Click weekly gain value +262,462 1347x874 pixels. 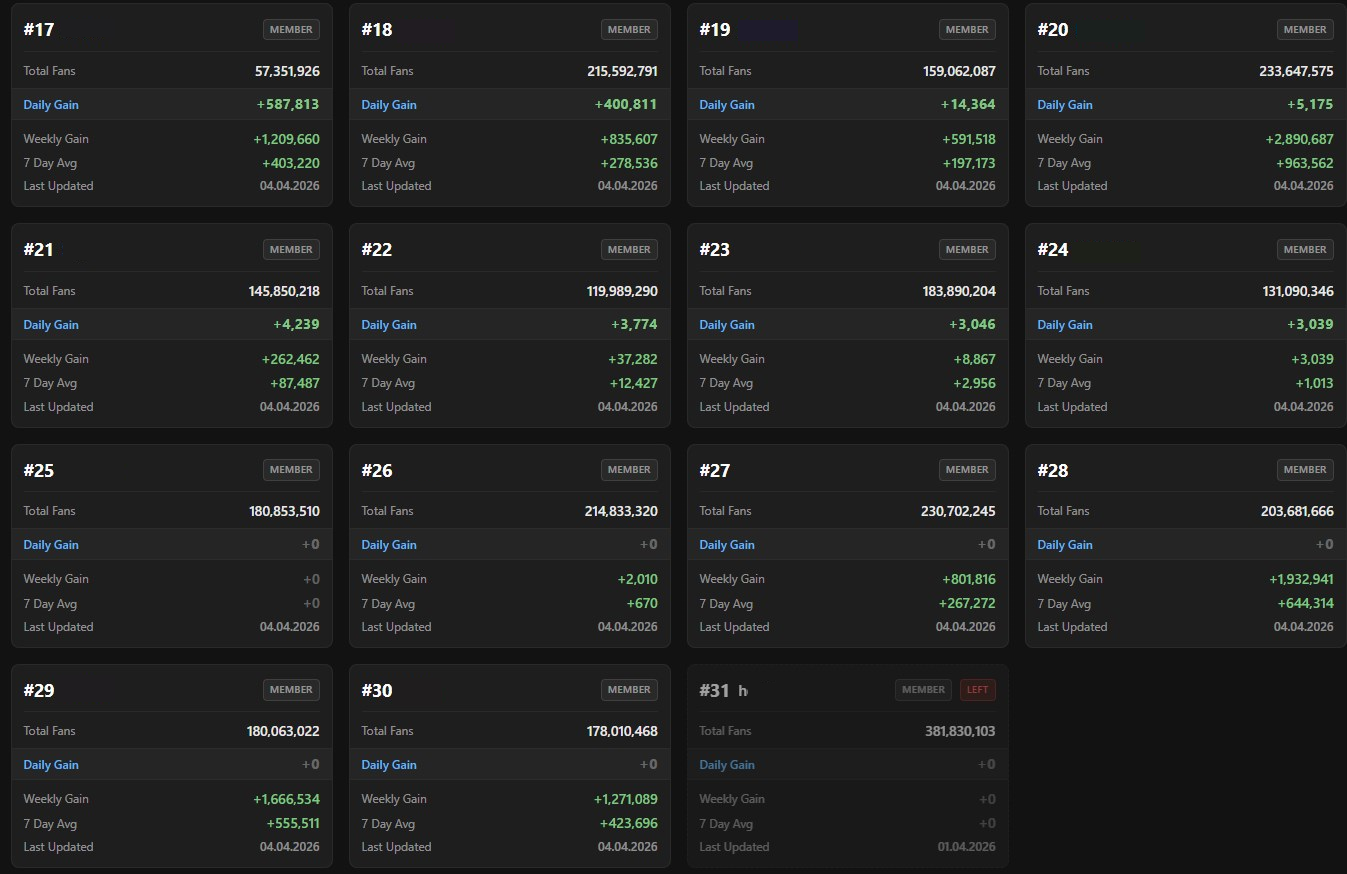click(x=291, y=359)
